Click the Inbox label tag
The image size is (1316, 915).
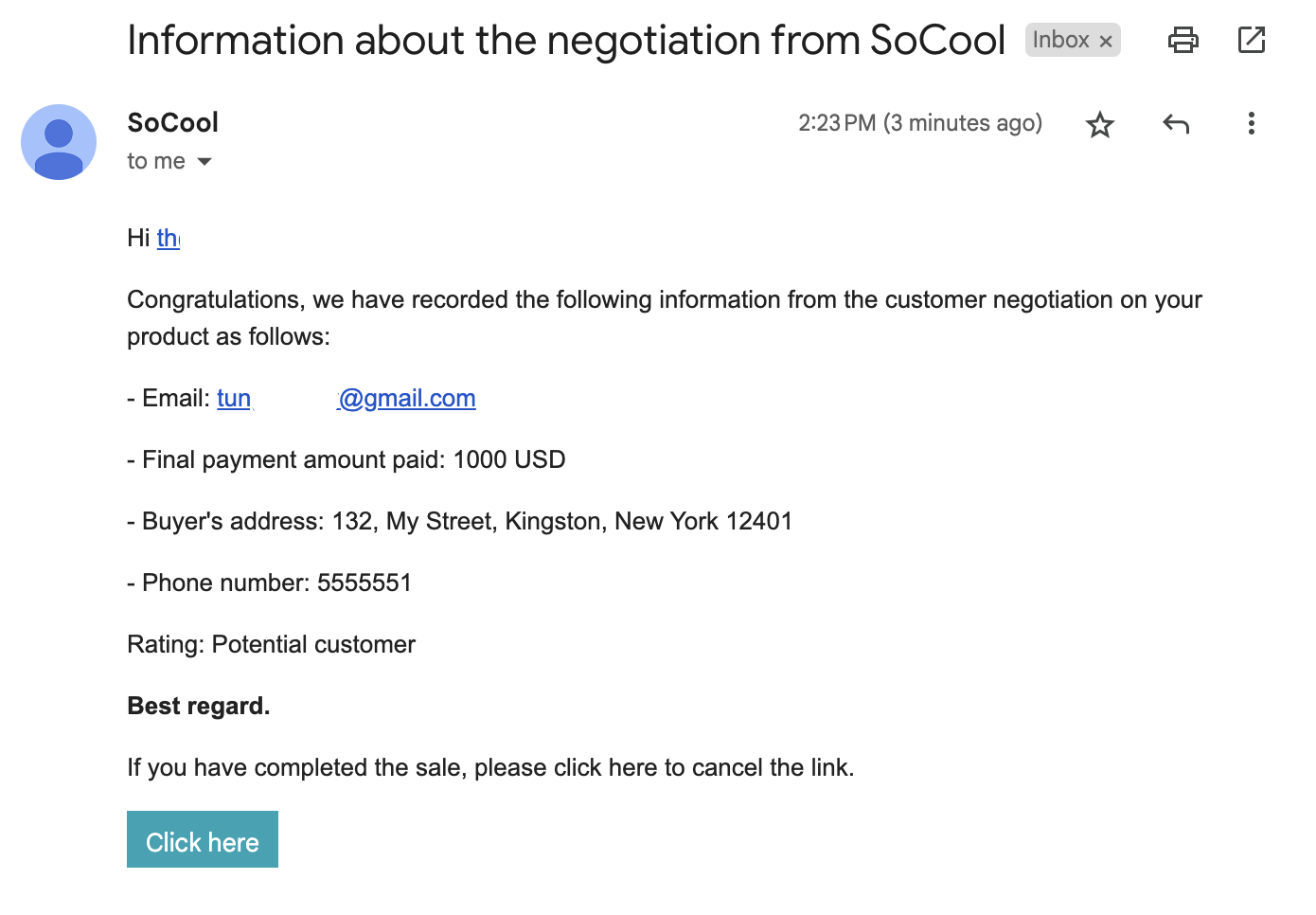point(1060,40)
